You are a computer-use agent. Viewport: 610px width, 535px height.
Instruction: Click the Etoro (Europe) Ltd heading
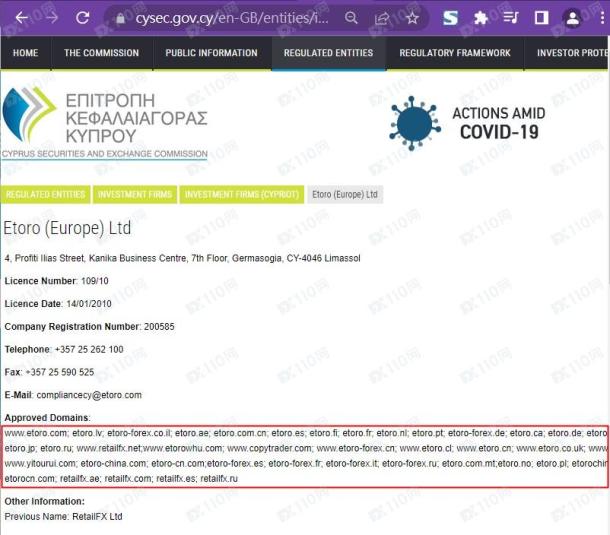pos(67,228)
